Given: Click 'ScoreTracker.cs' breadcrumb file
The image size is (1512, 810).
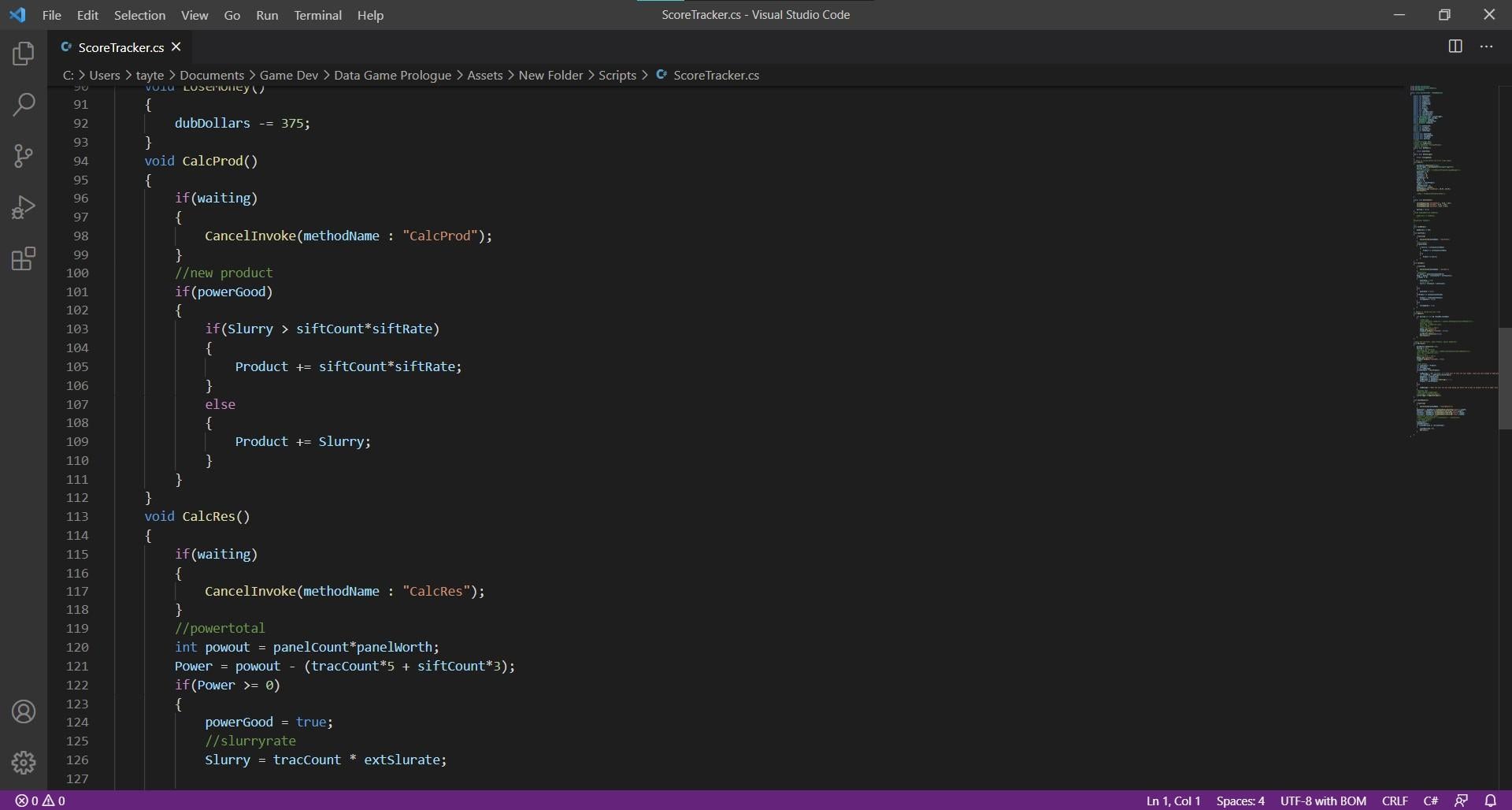Looking at the screenshot, I should coord(716,75).
